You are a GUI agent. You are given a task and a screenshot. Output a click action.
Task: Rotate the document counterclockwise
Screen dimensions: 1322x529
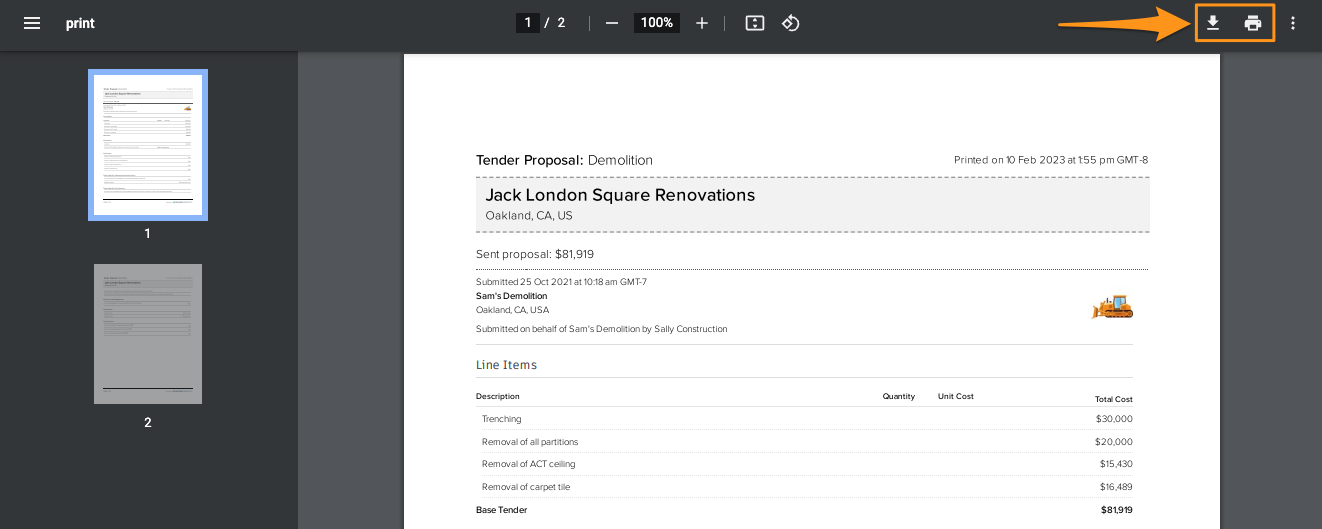[x=790, y=23]
